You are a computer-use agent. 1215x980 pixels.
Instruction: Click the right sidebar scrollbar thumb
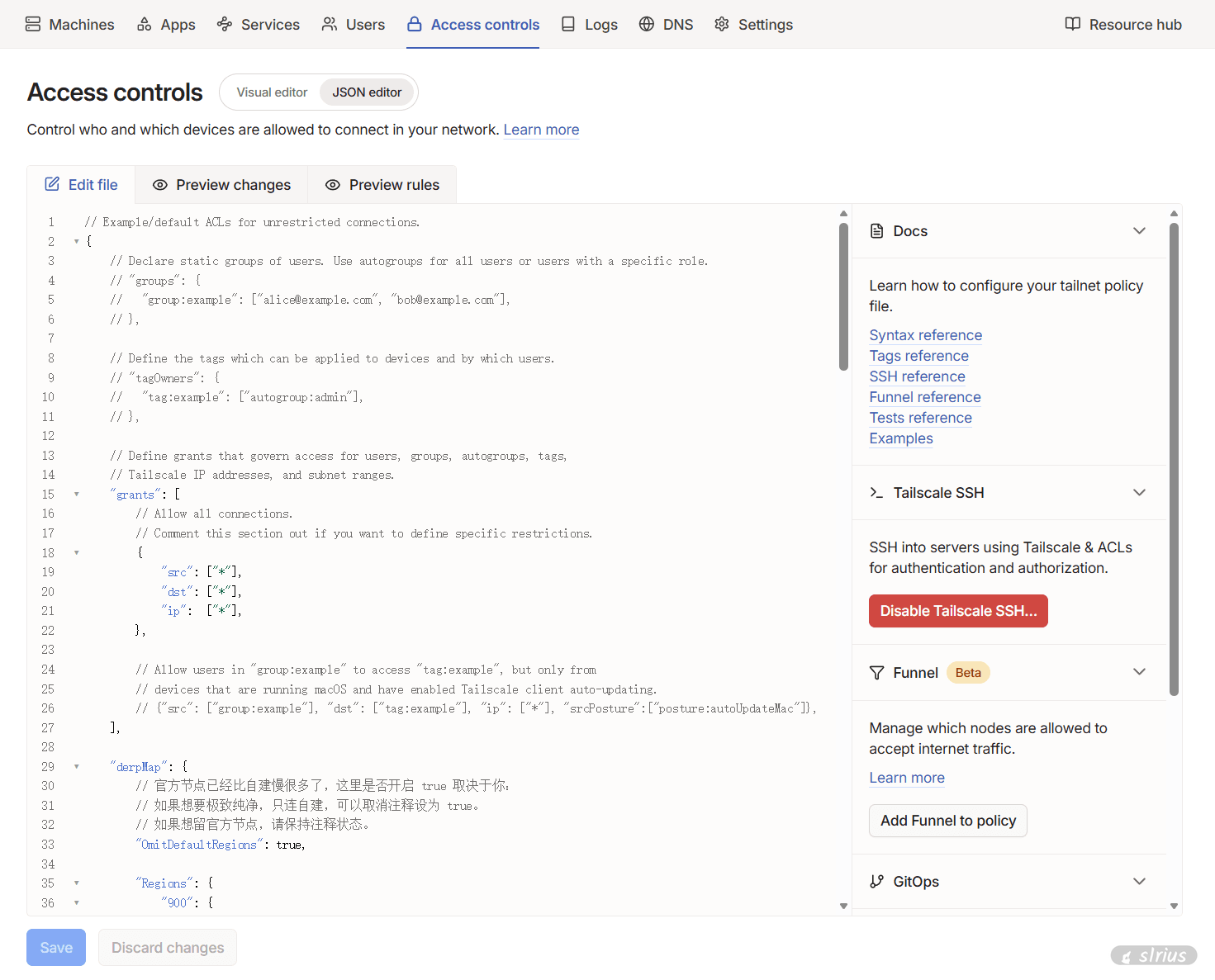[x=1174, y=459]
